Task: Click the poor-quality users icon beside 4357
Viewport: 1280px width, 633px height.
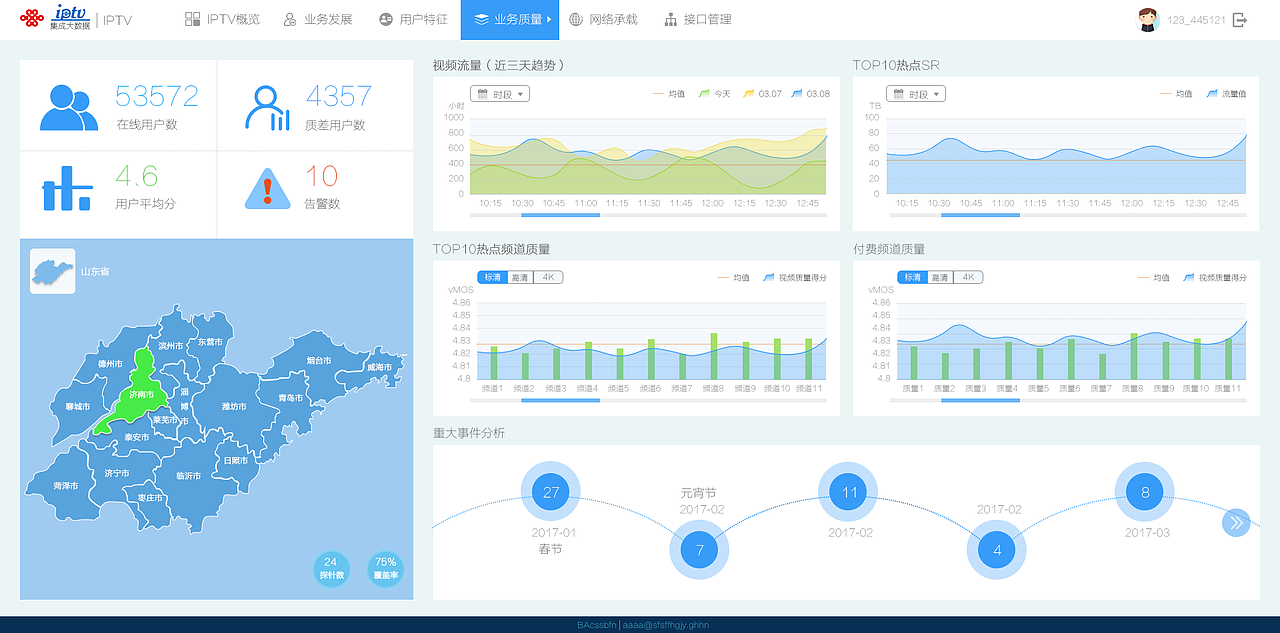Action: (x=268, y=108)
